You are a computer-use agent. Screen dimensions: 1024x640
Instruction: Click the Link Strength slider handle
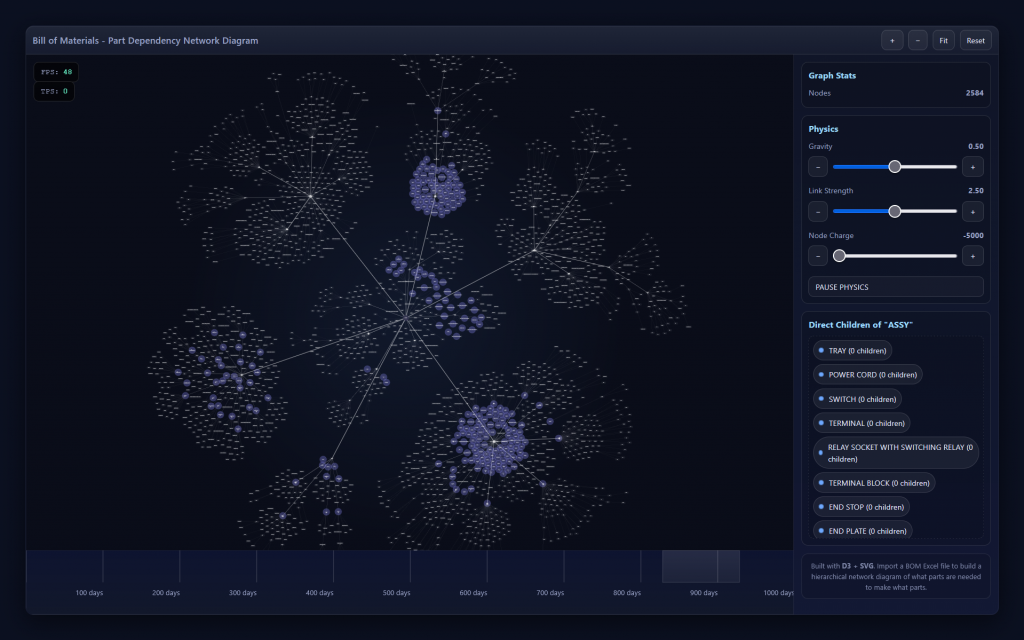(x=895, y=211)
